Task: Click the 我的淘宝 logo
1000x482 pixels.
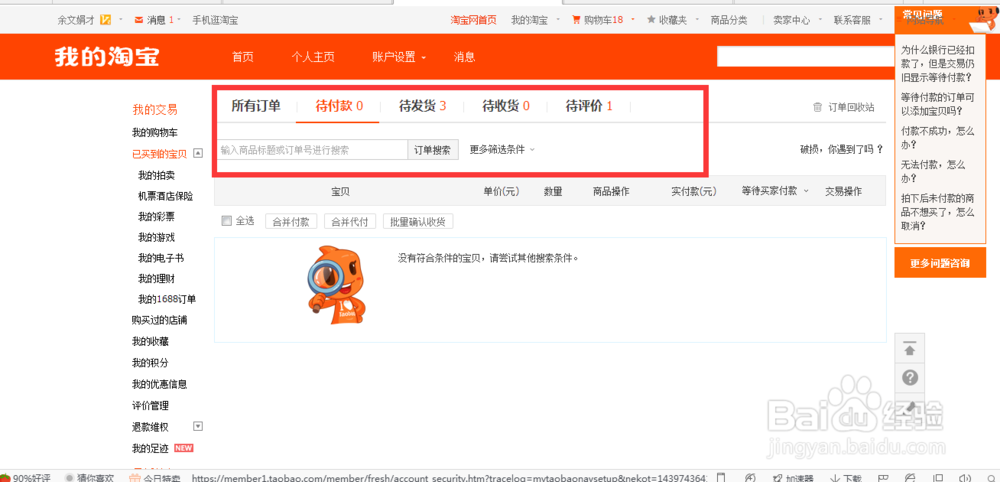Action: pyautogui.click(x=107, y=57)
